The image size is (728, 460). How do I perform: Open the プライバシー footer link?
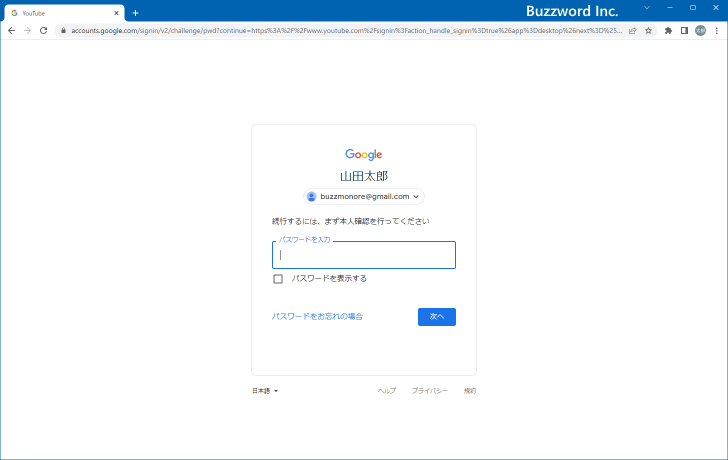point(429,391)
